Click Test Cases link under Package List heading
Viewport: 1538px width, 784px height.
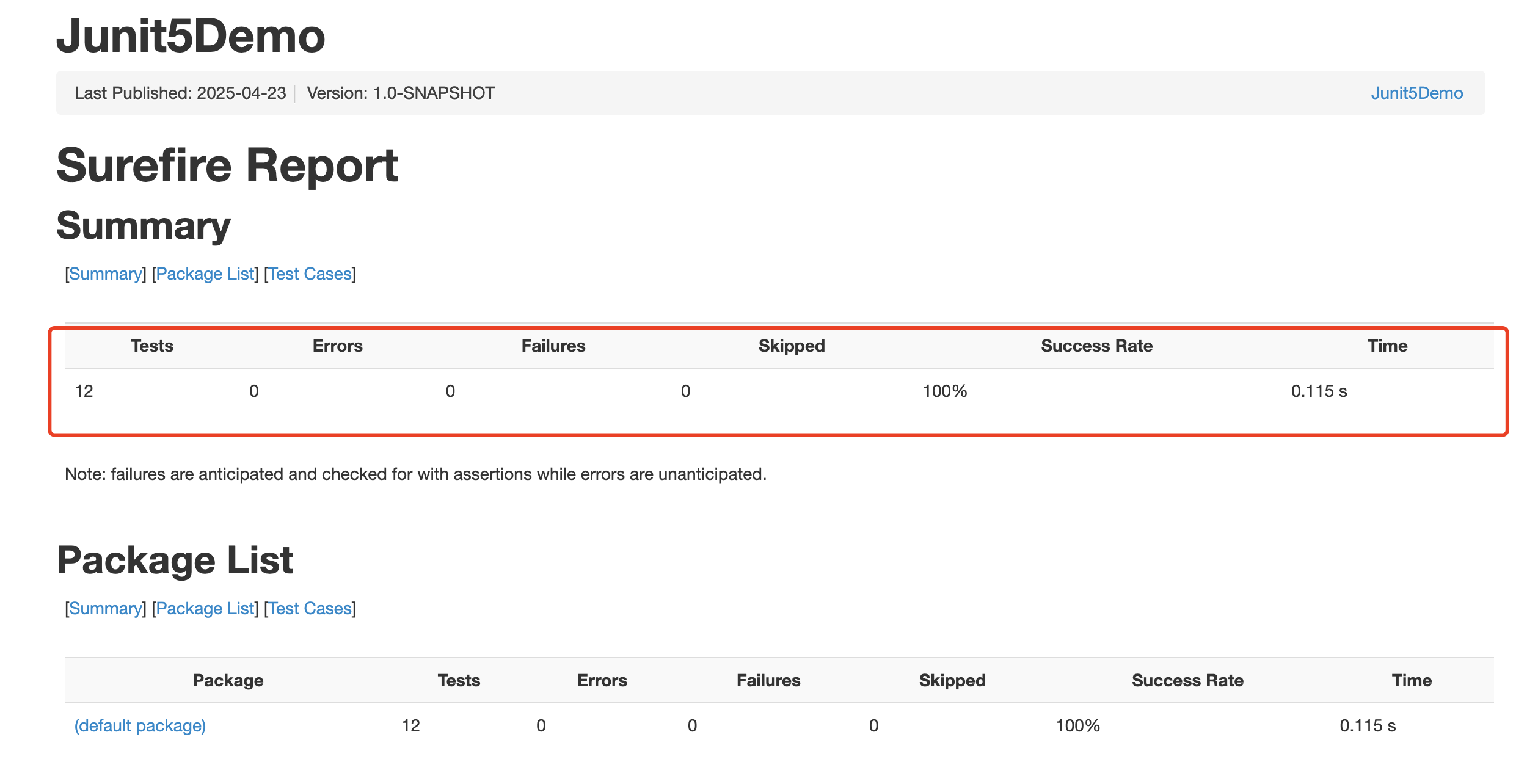pos(310,609)
